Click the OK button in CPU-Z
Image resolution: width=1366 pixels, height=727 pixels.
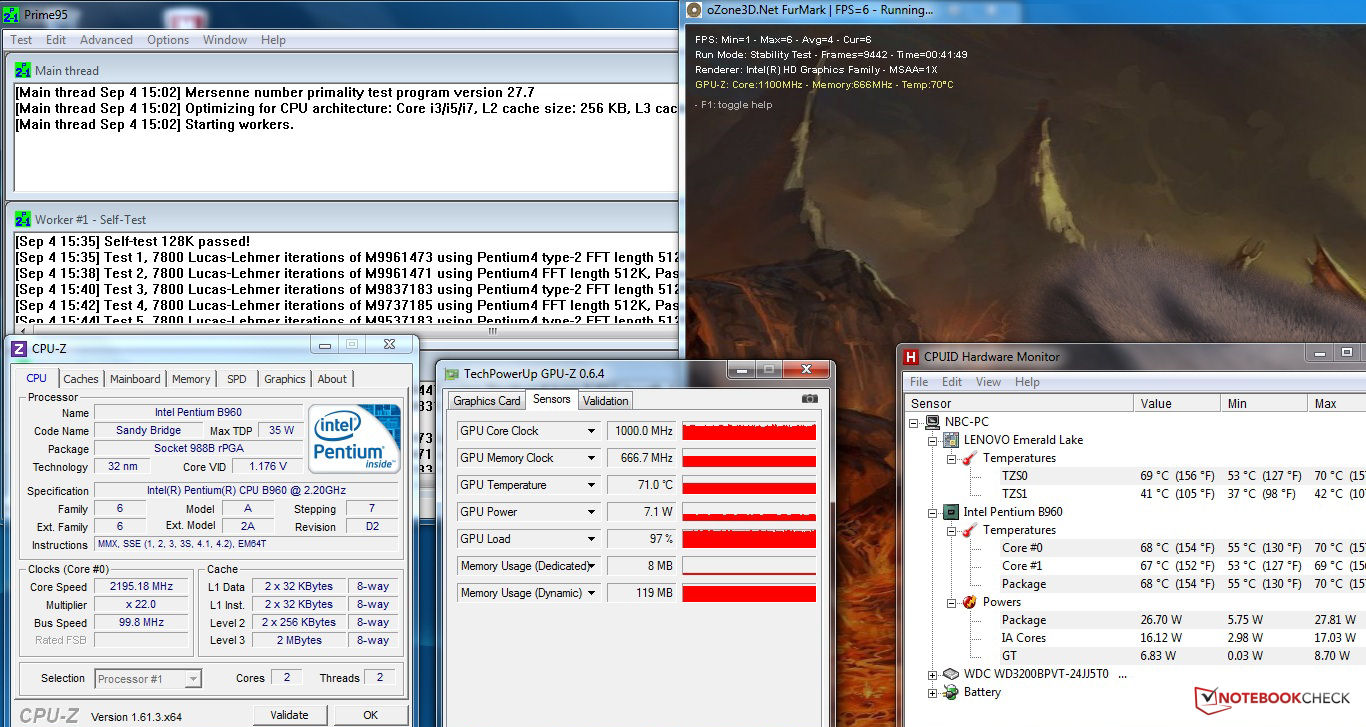click(371, 715)
